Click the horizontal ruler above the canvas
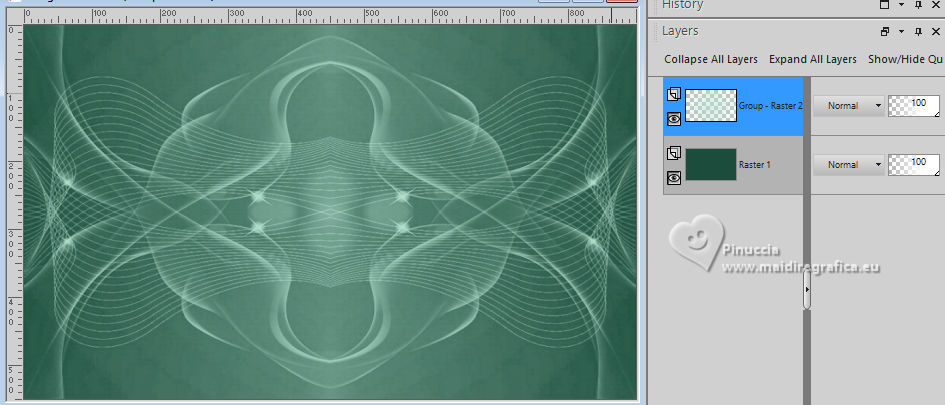 point(330,16)
